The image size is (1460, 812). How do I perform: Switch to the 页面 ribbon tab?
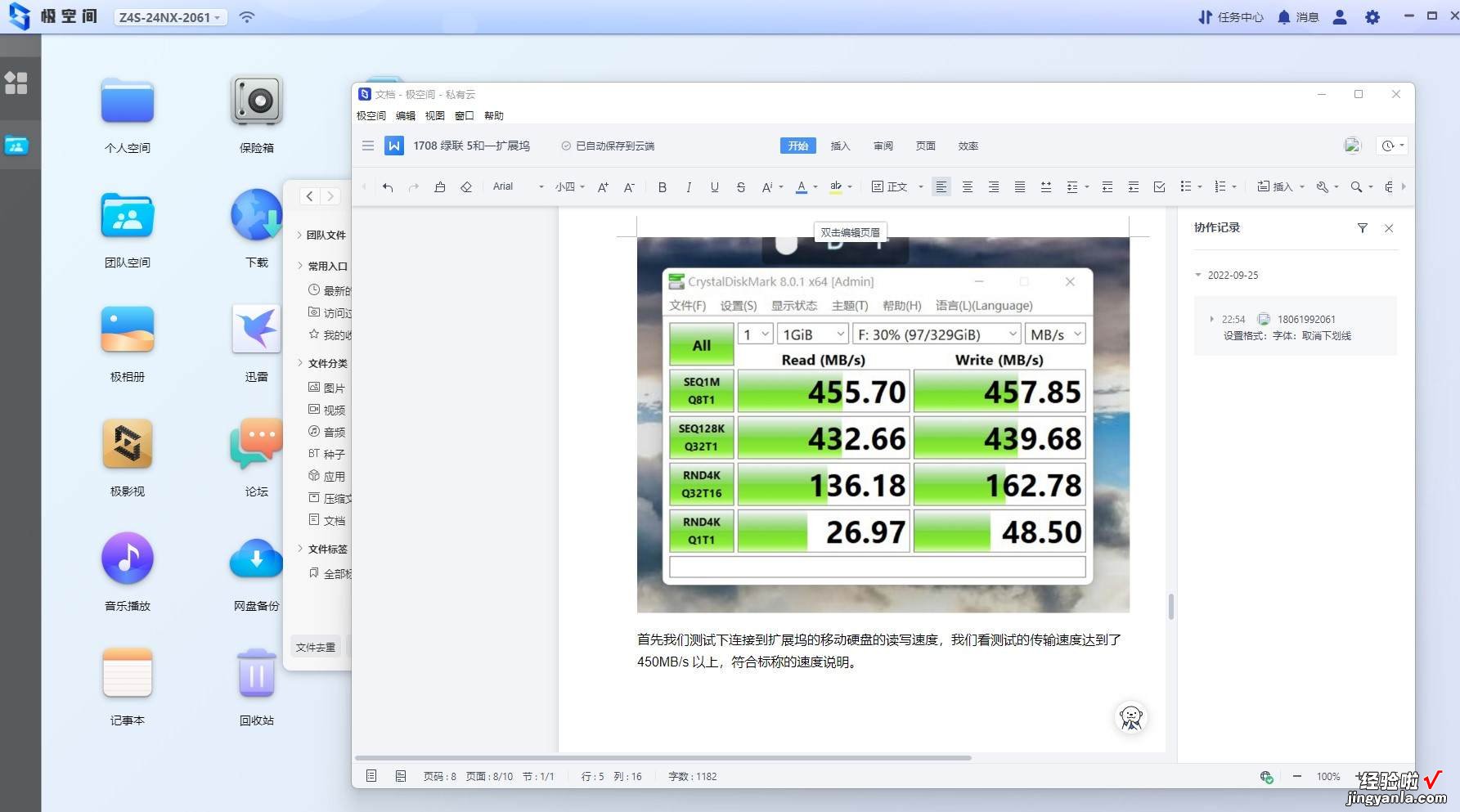[x=925, y=146]
